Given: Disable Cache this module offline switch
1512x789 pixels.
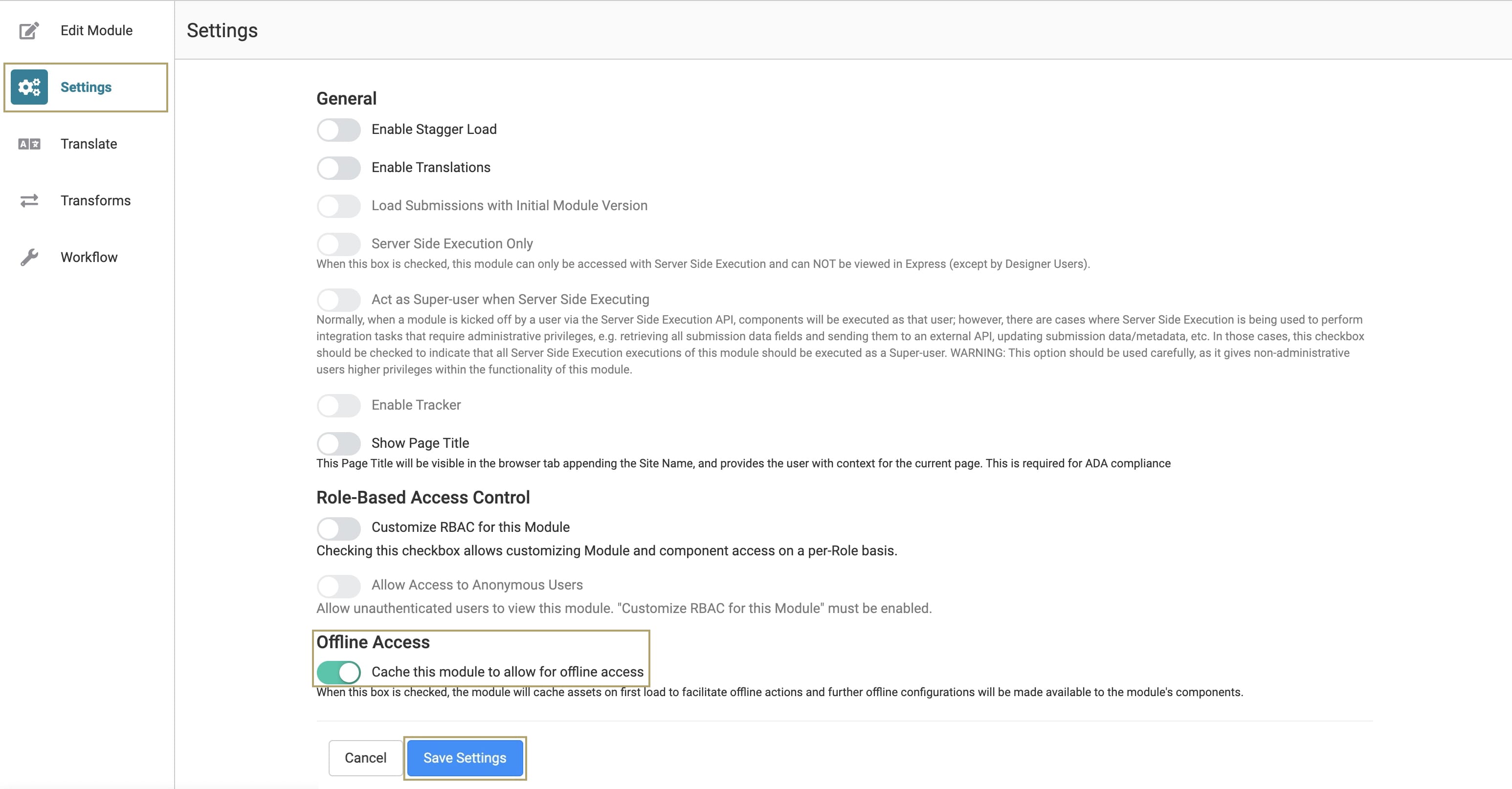Looking at the screenshot, I should (x=339, y=672).
